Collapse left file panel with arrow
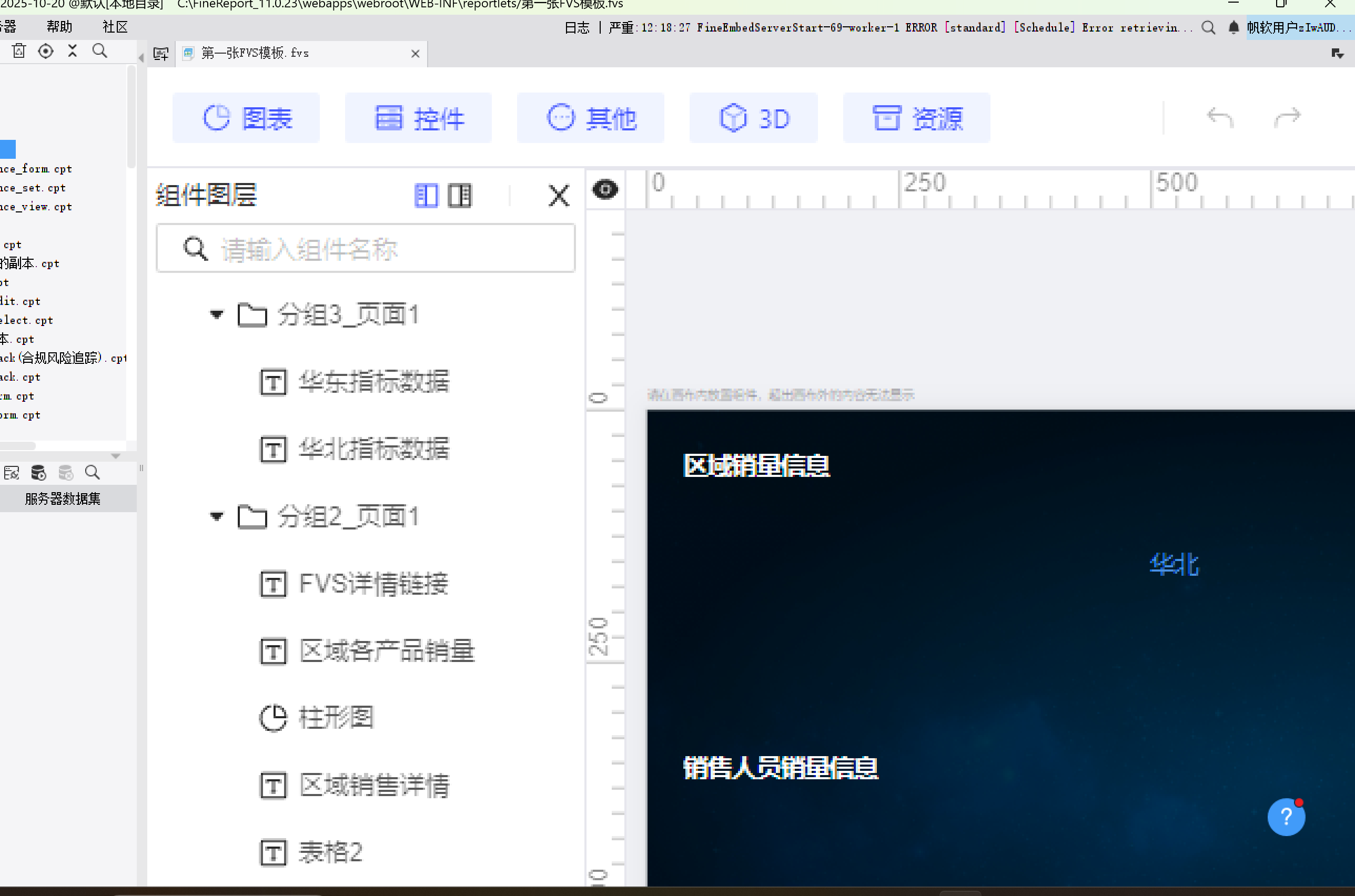The height and width of the screenshot is (896, 1355). point(141,58)
